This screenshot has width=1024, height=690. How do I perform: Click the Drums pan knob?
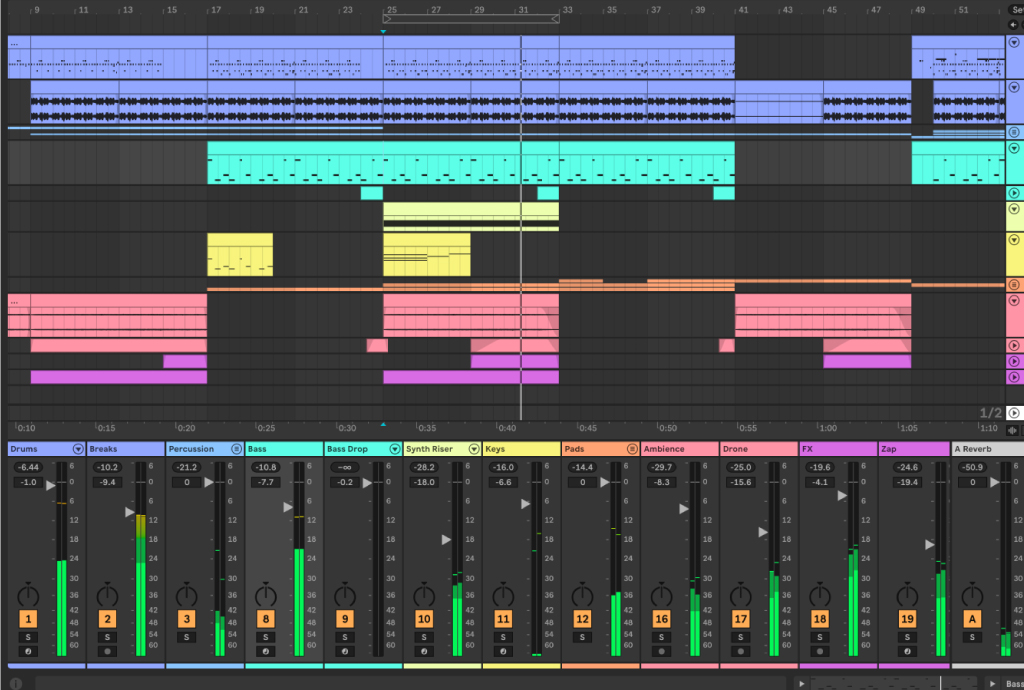pos(28,595)
